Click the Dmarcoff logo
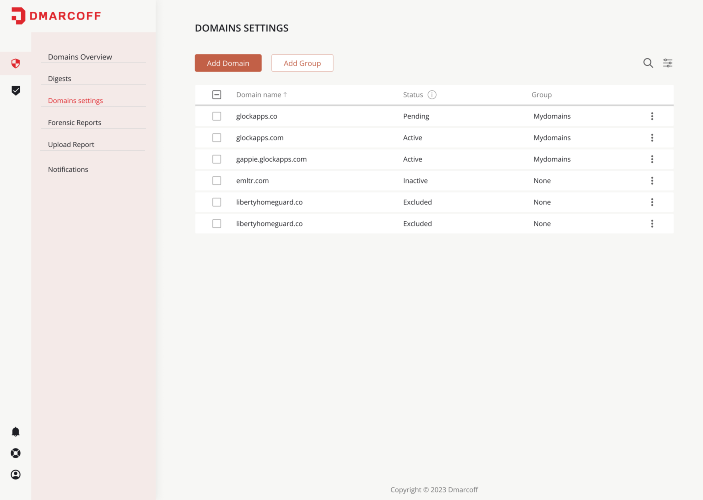Screen dimensions: 703x500 click(56, 16)
